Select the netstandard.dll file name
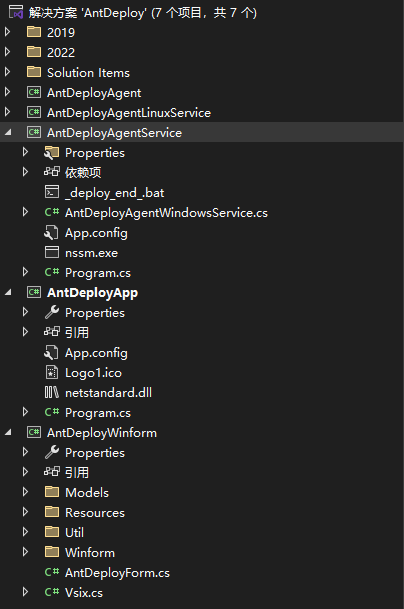Screen dimensions: 404x609 108,393
